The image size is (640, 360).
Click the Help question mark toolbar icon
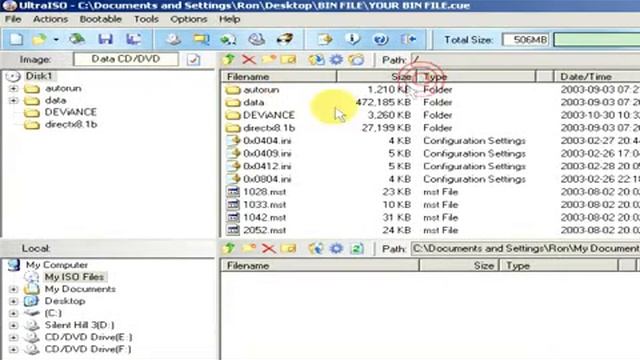[x=380, y=39]
